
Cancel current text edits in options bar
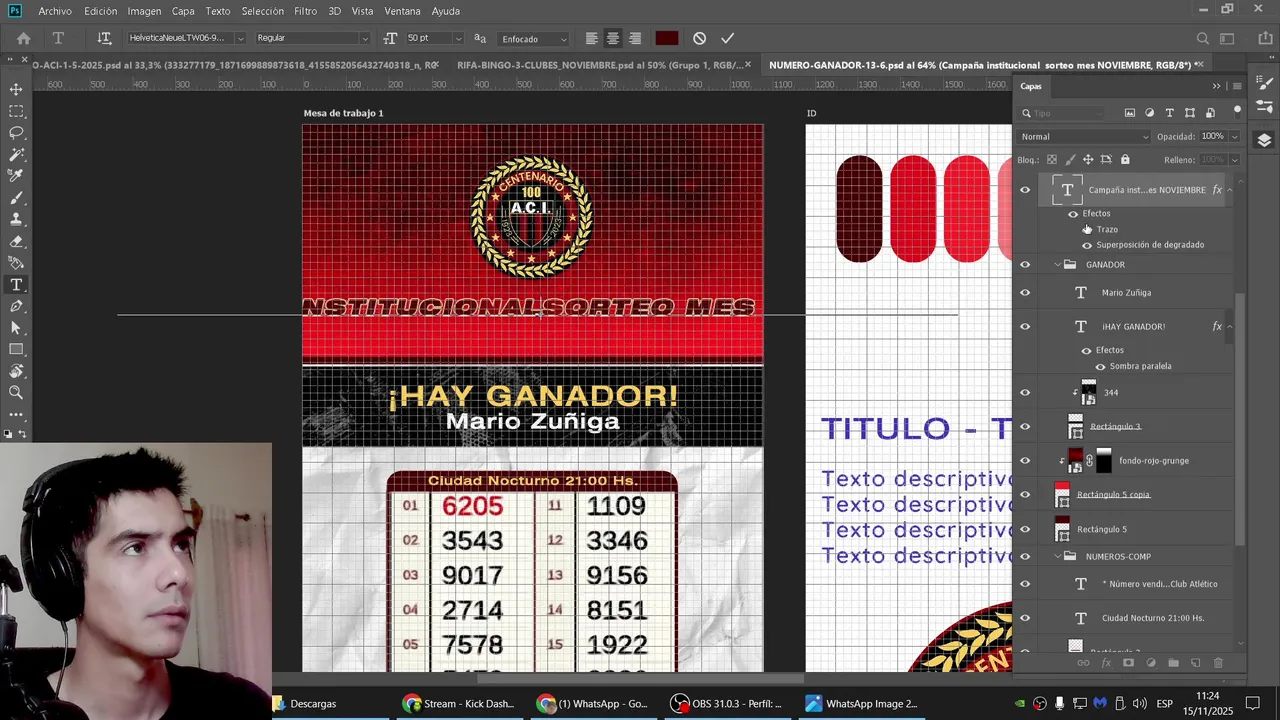[x=699, y=38]
